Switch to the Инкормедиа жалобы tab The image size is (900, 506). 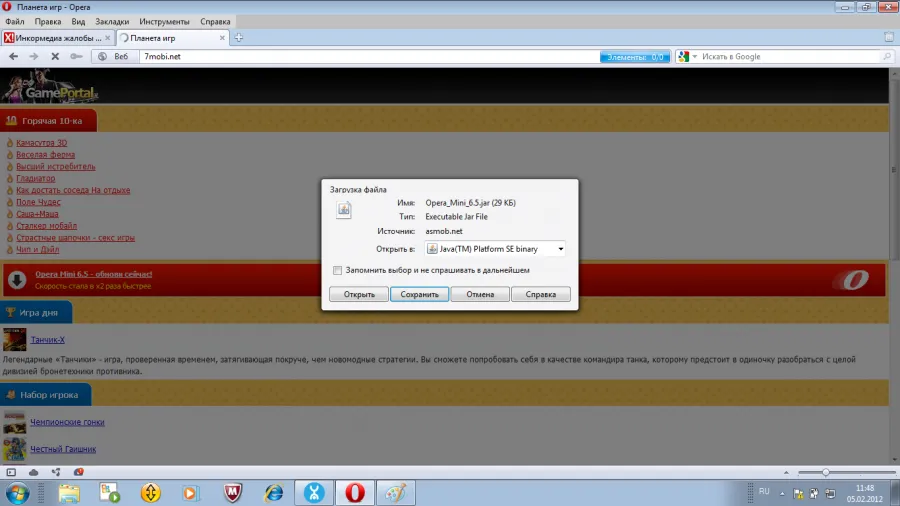tap(57, 38)
